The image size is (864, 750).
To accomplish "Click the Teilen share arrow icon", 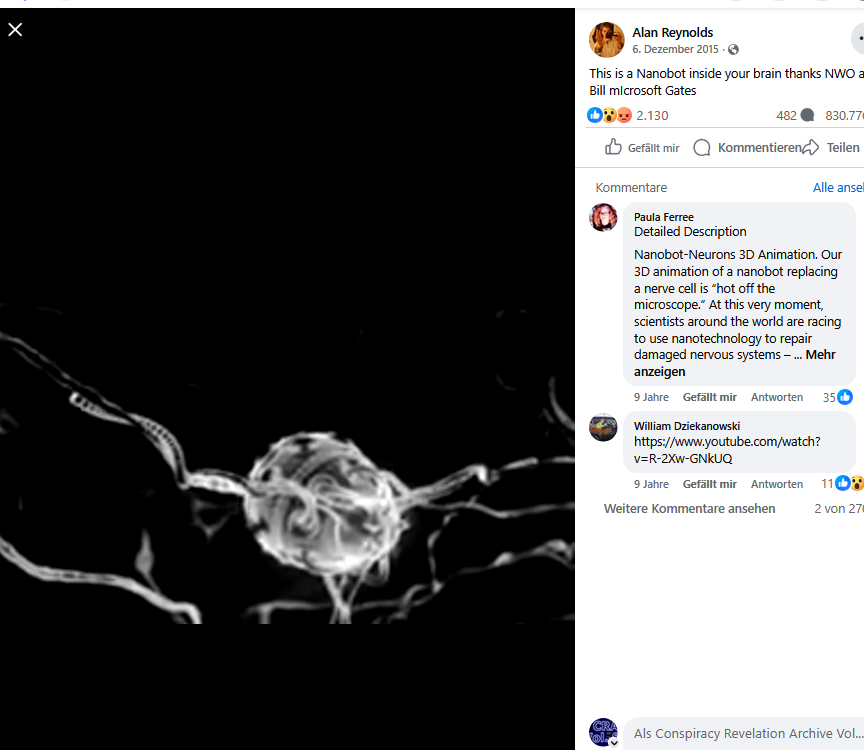I will (810, 147).
